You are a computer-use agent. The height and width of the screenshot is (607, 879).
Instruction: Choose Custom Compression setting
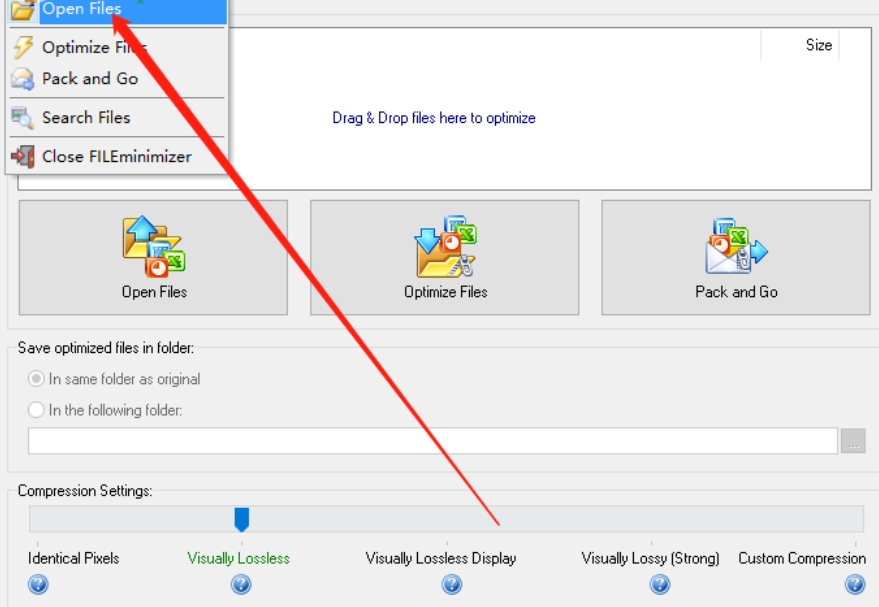click(802, 558)
